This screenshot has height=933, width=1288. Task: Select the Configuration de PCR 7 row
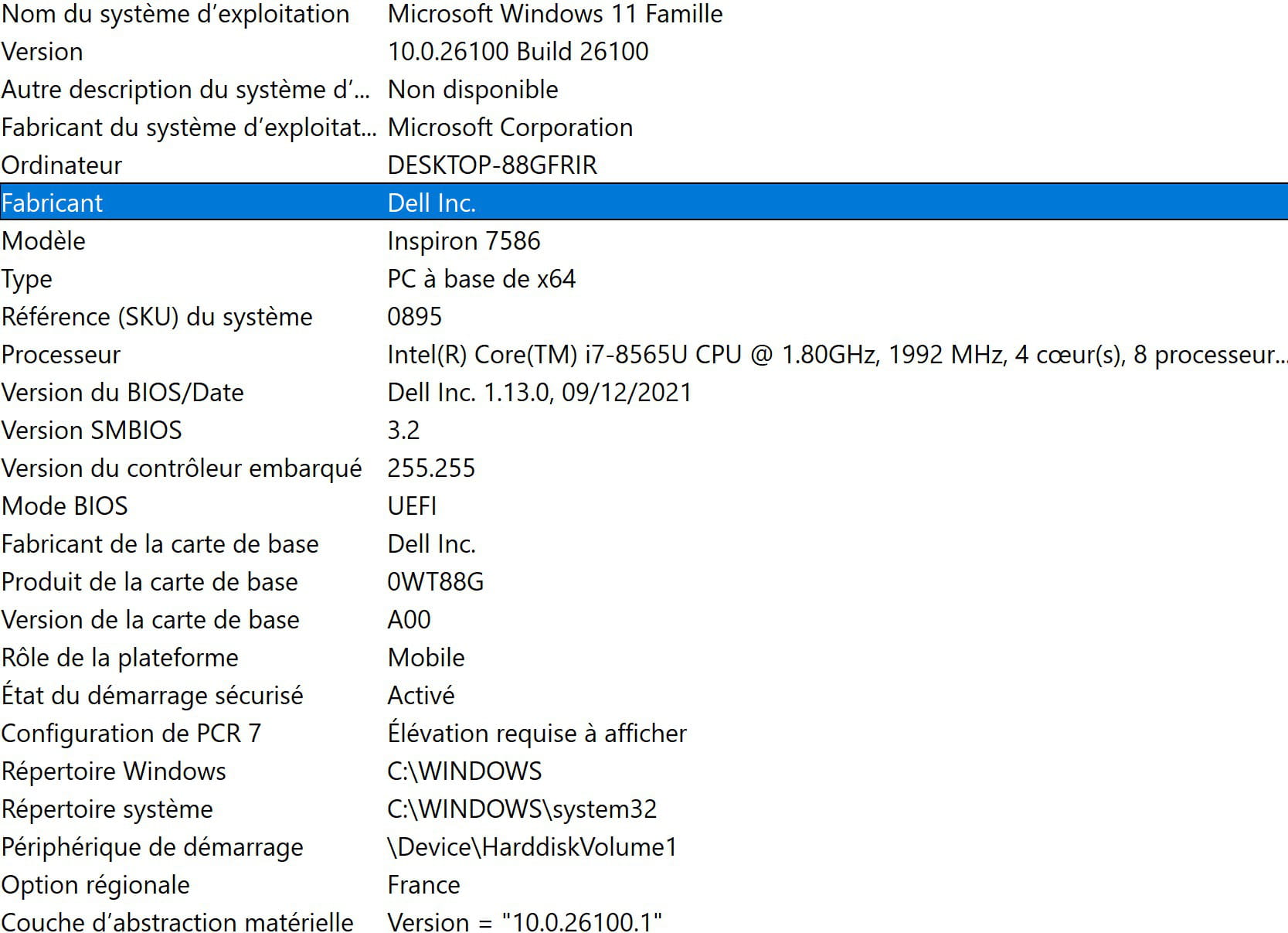tap(131, 734)
